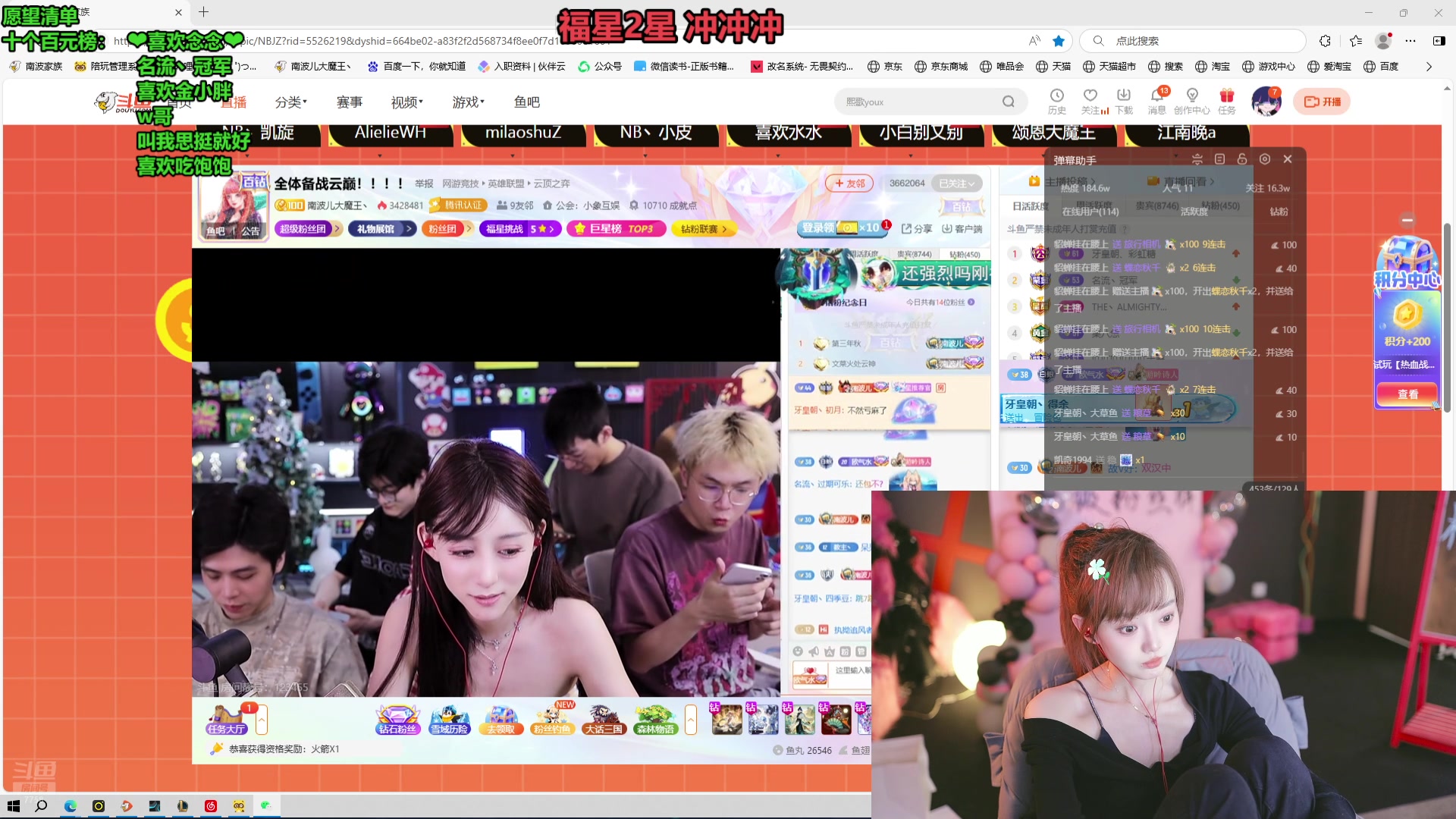Click the 查看 button under 积分中心
Image resolution: width=1456 pixels, height=819 pixels.
(1407, 394)
